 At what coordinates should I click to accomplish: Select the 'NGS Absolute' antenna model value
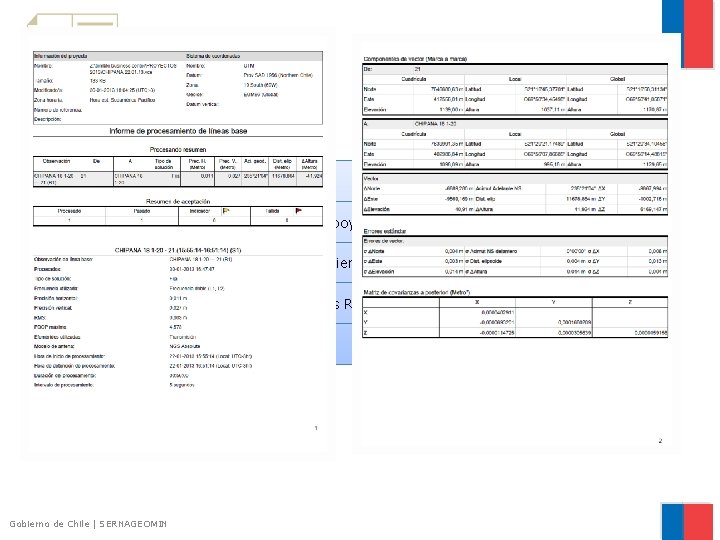(x=185, y=346)
